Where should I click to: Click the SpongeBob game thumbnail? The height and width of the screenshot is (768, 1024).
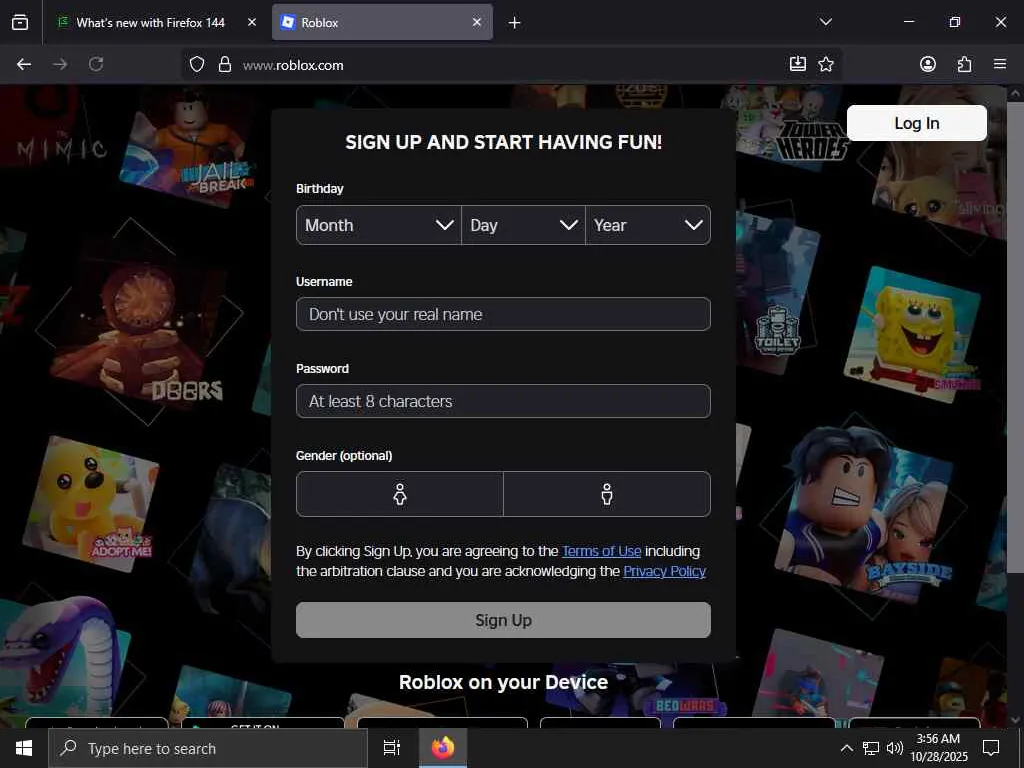point(914,334)
